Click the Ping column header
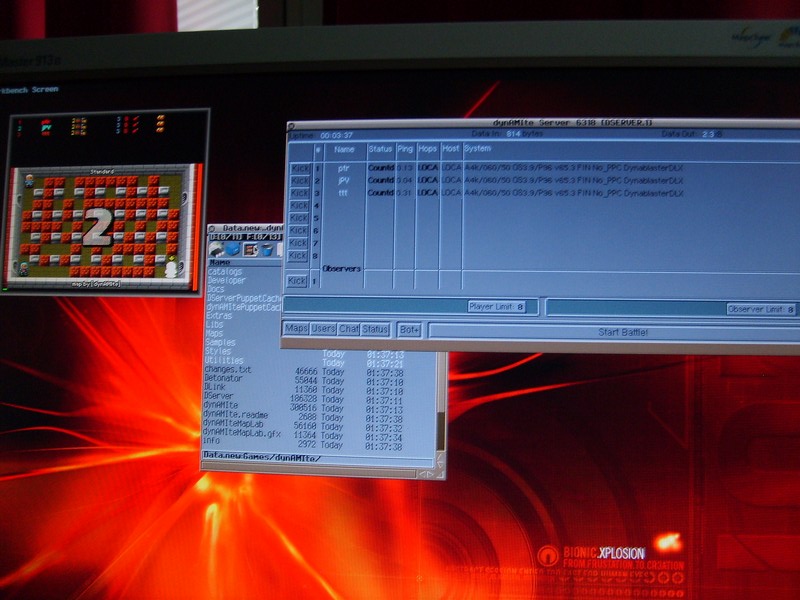Screen dimensions: 800x600 (405, 149)
